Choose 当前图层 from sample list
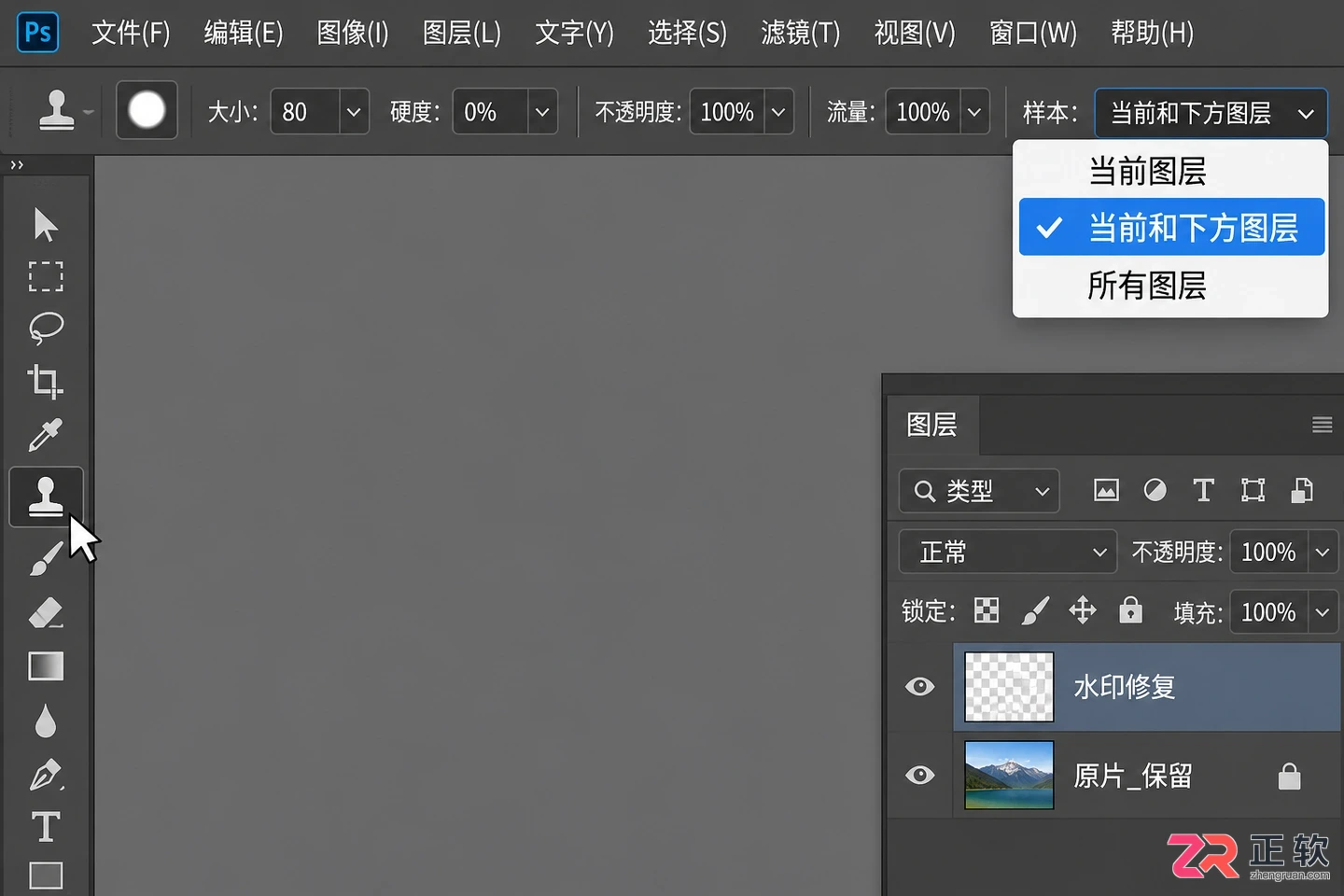1344x896 pixels. click(x=1171, y=171)
